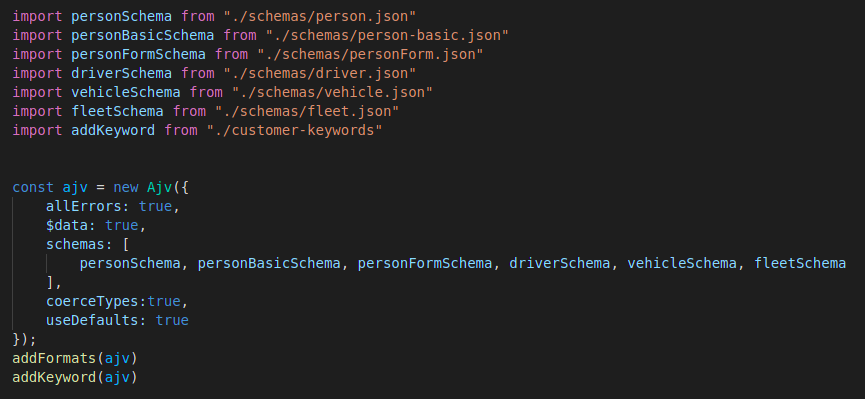Click personBasicSchema in the import line

[x=142, y=35]
